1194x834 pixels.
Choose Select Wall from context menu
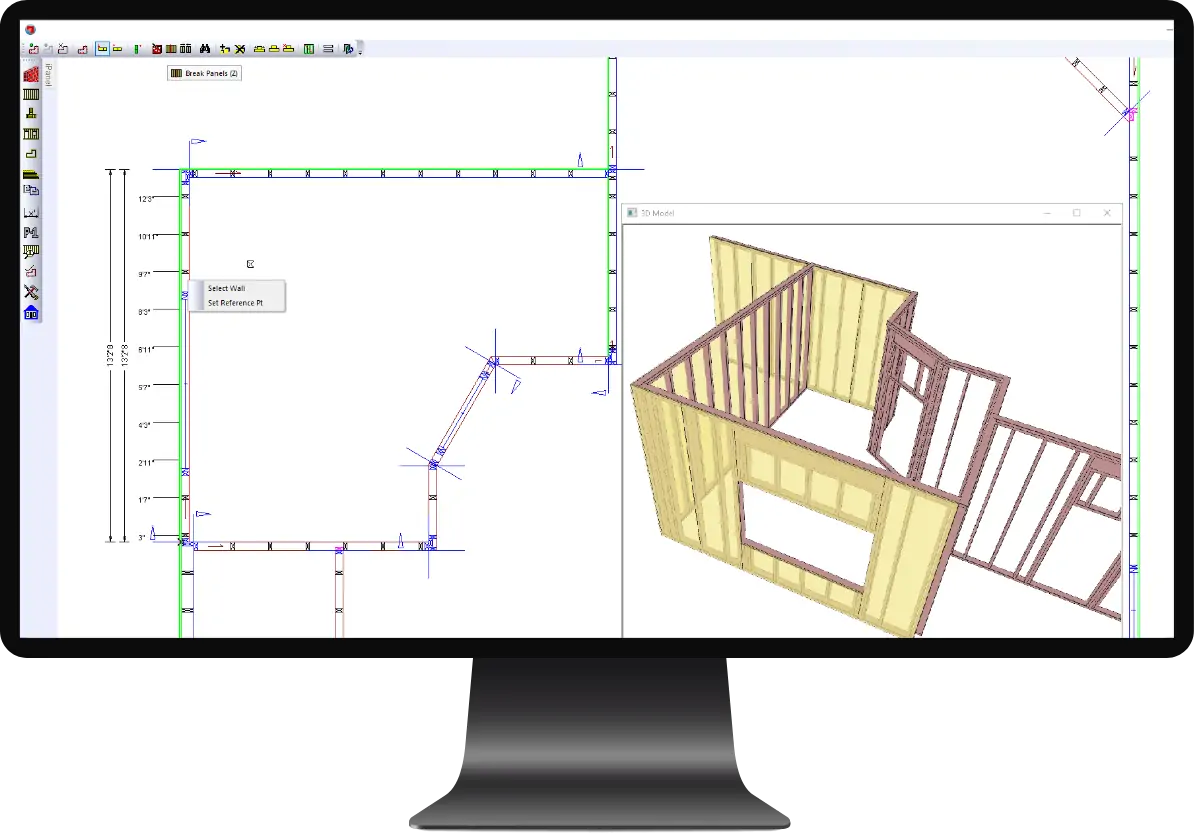(x=226, y=288)
